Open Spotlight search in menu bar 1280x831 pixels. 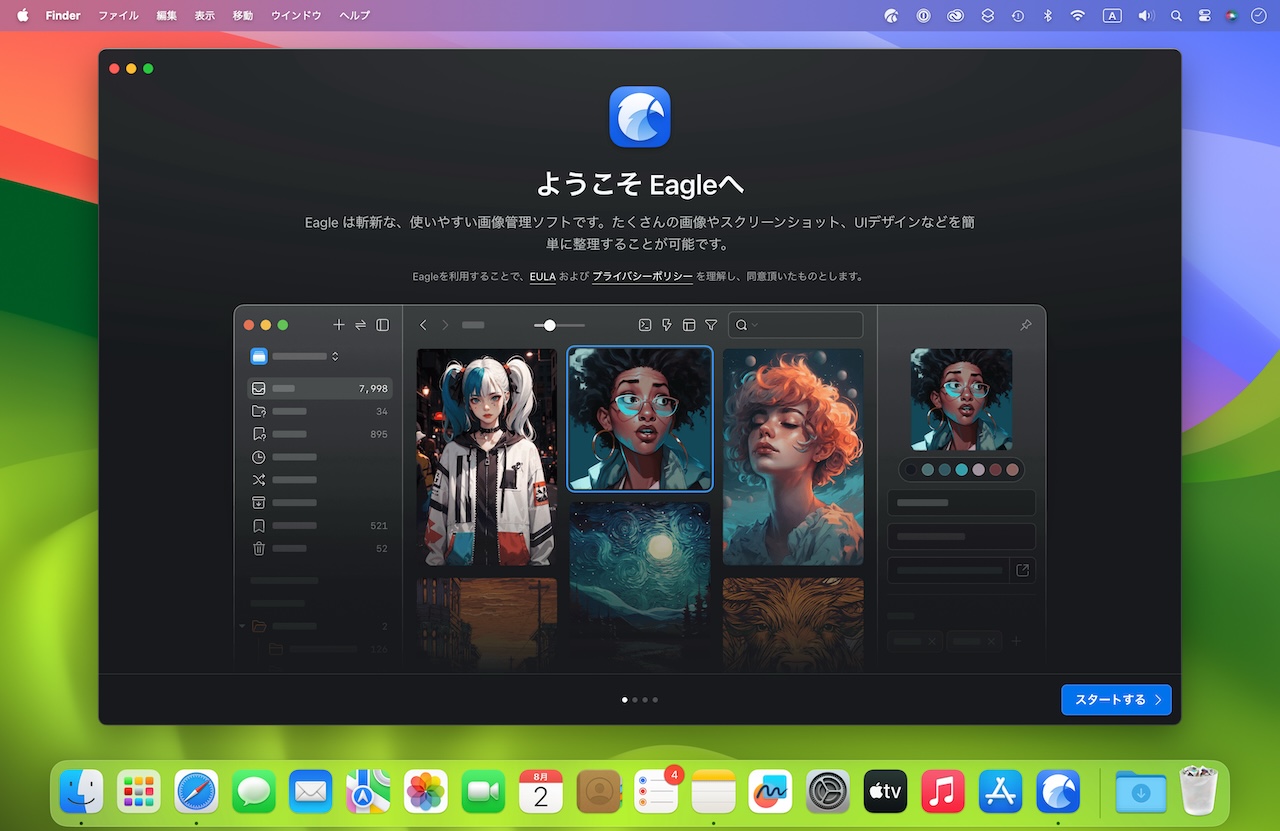1176,15
